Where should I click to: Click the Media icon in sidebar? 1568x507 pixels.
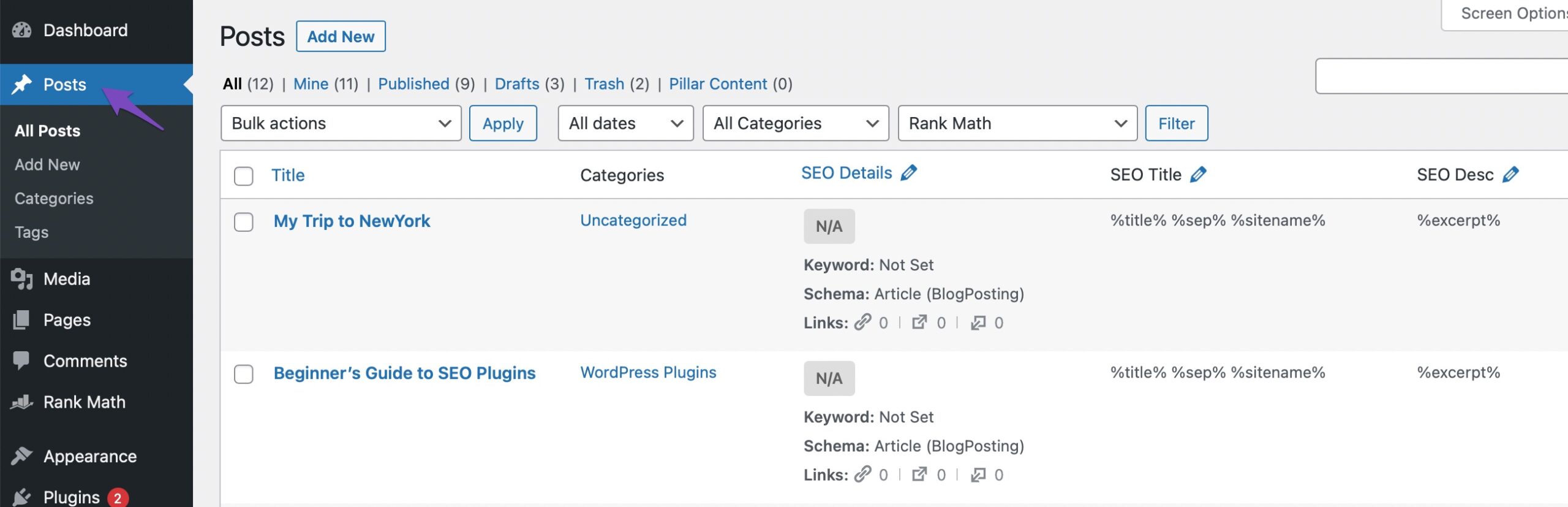click(x=21, y=279)
